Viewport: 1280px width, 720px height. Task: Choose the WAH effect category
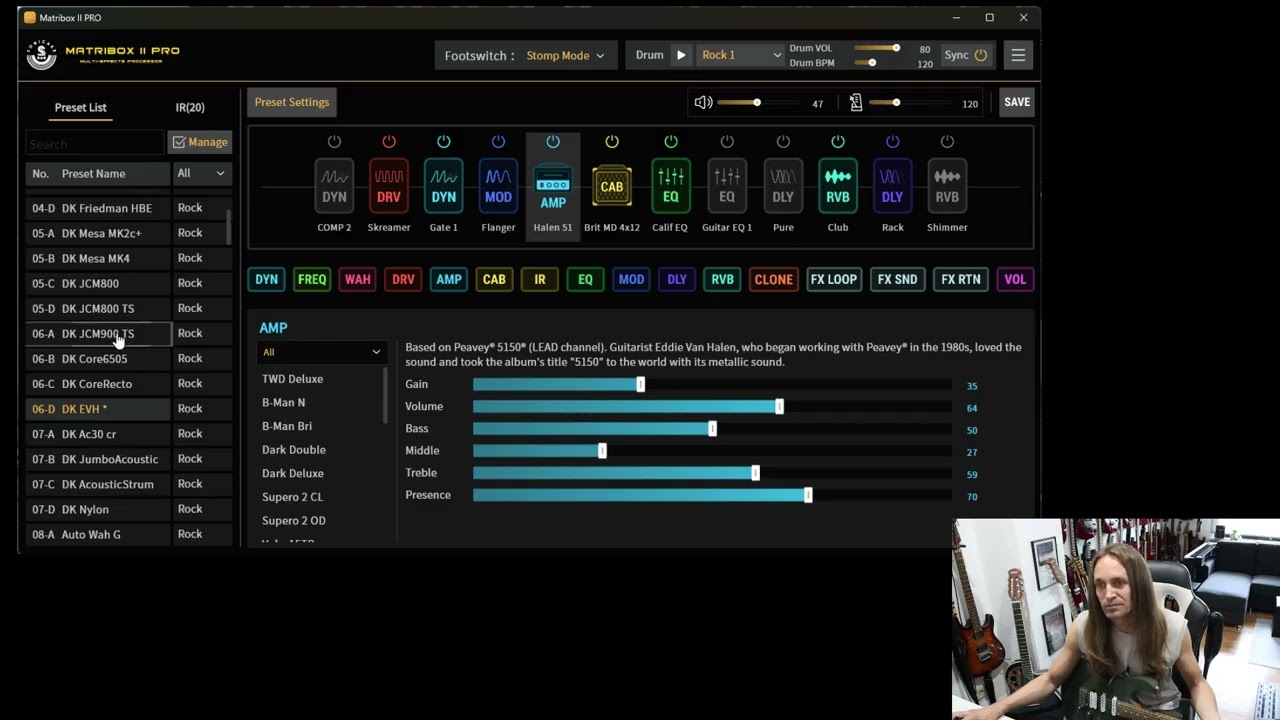coord(357,280)
